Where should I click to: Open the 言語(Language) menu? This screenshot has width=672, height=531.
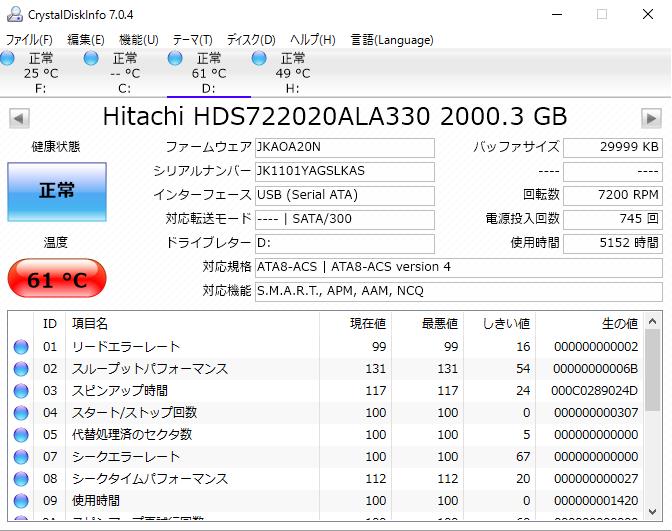(x=392, y=40)
